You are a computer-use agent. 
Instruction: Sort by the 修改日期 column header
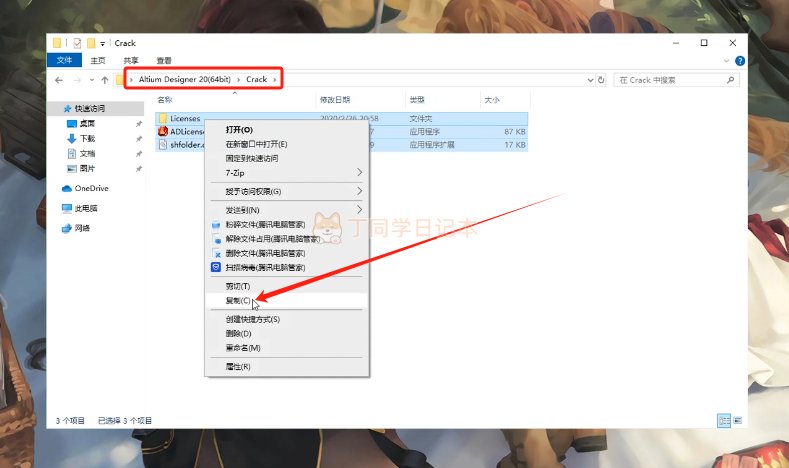point(335,100)
